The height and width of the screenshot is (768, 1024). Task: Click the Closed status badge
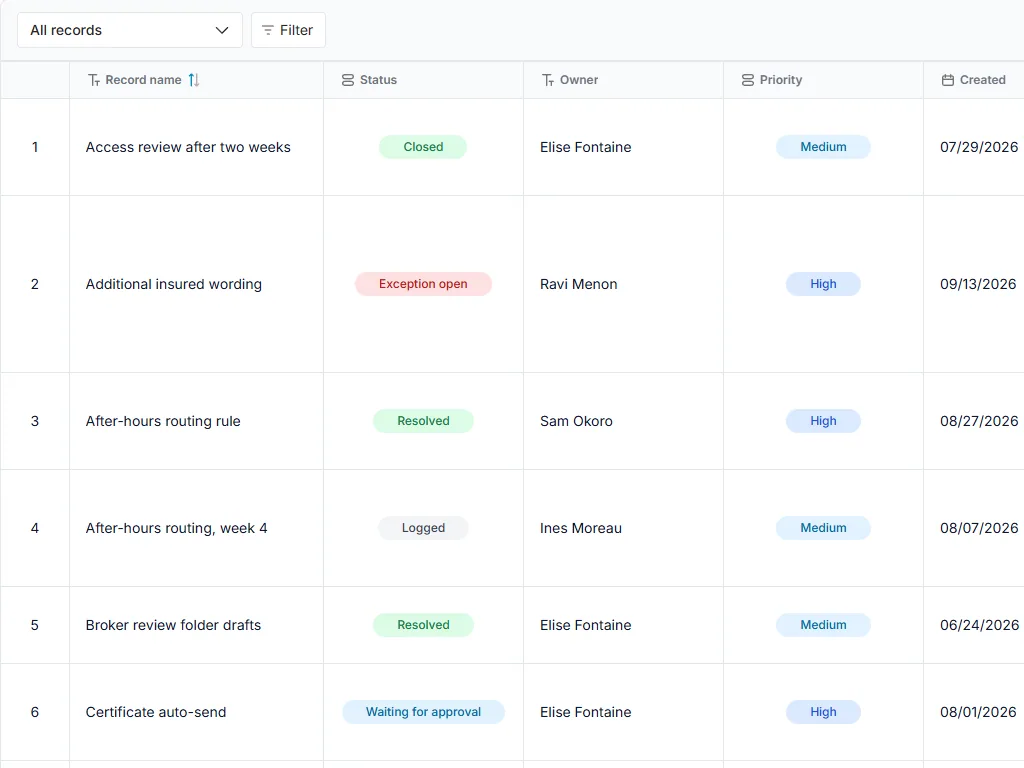click(x=423, y=147)
